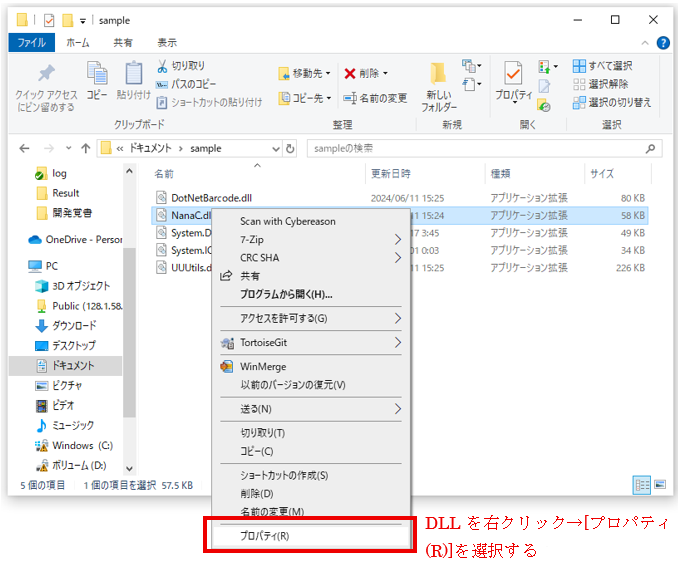
Task: Click the Up one level arrow
Action: tap(86, 149)
